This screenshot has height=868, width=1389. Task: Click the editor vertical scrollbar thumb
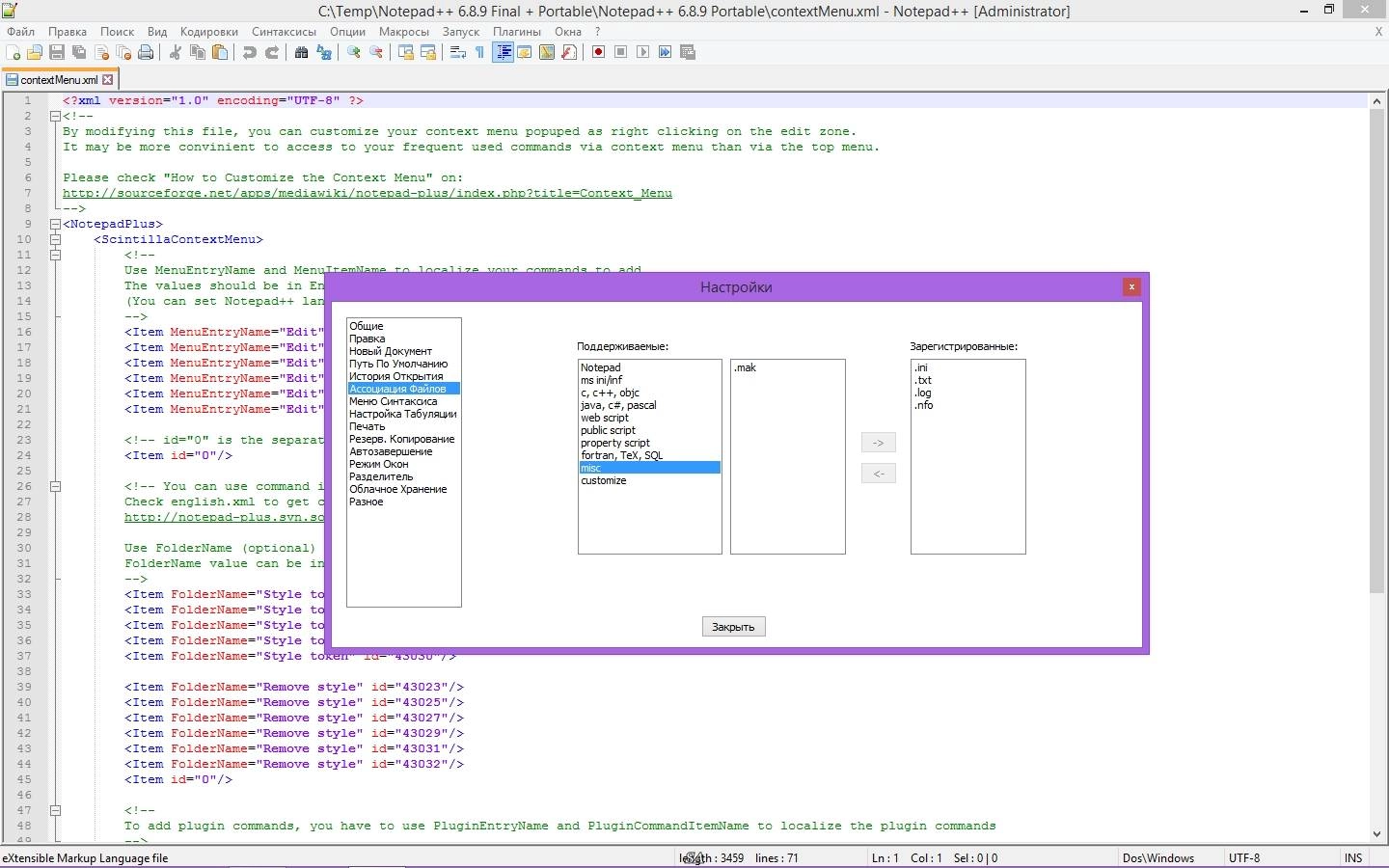pos(1376,350)
